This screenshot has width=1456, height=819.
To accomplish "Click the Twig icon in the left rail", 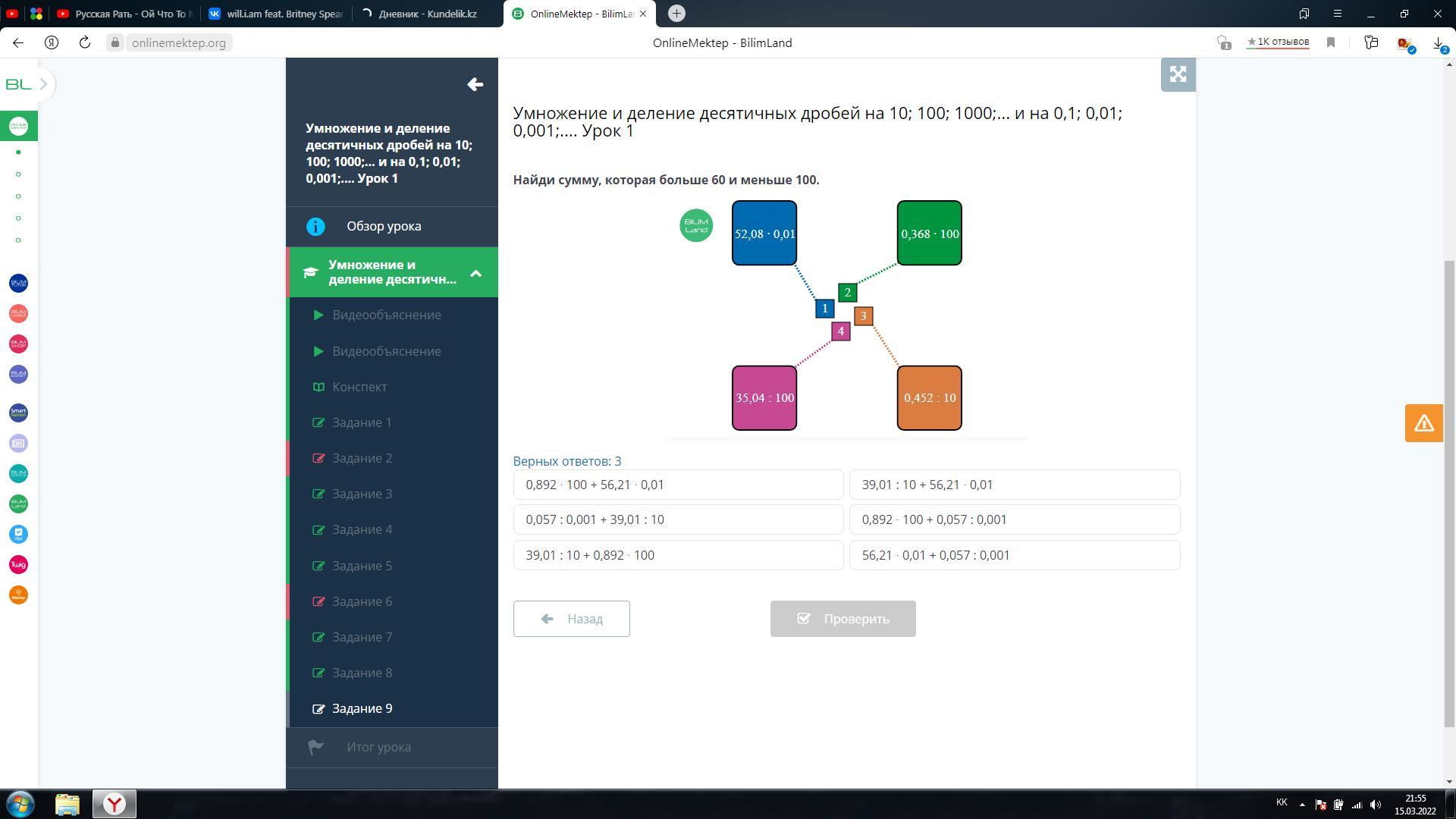I will pos(18,564).
